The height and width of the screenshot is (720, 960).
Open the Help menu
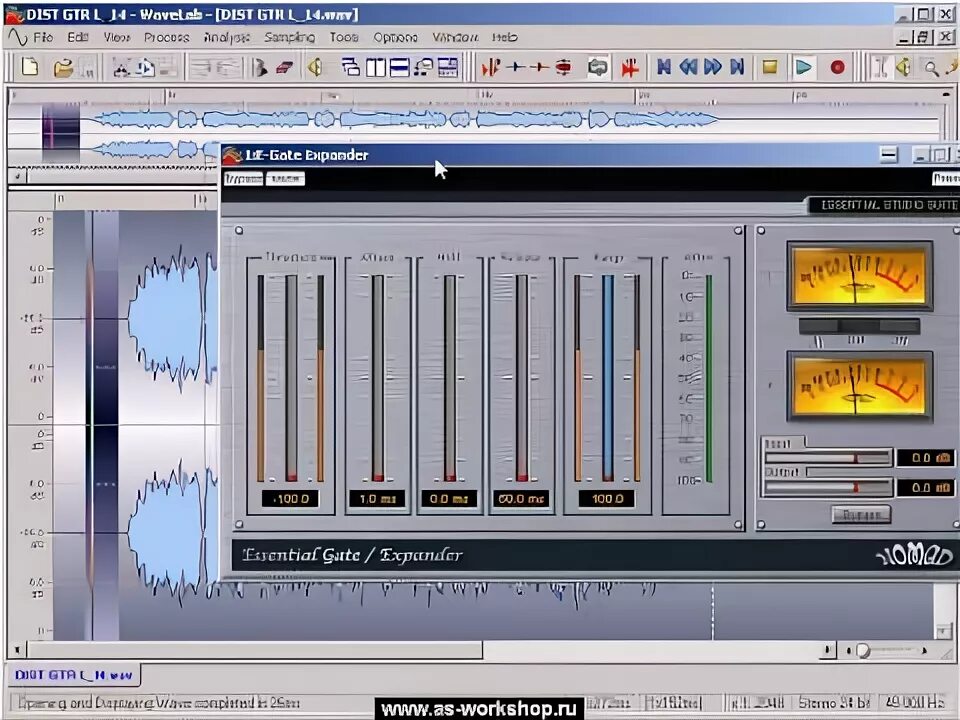[504, 37]
